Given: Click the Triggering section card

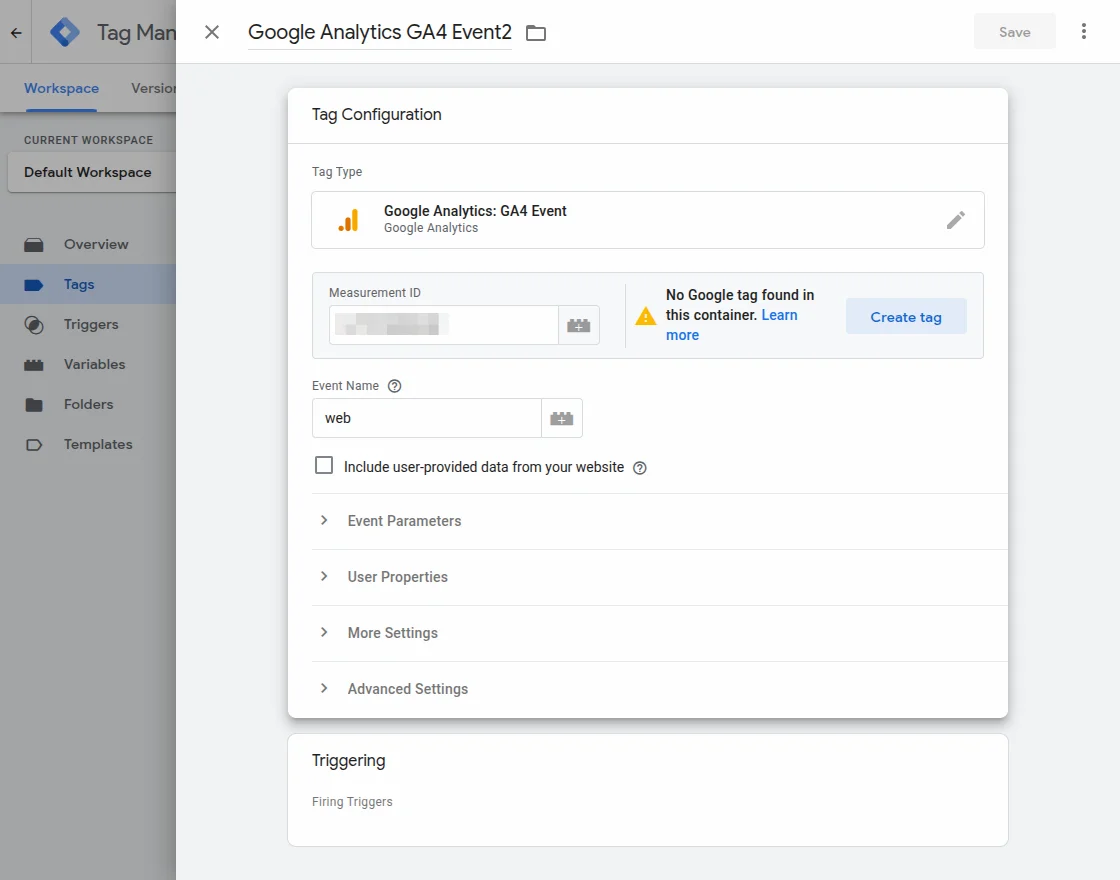Looking at the screenshot, I should [647, 790].
